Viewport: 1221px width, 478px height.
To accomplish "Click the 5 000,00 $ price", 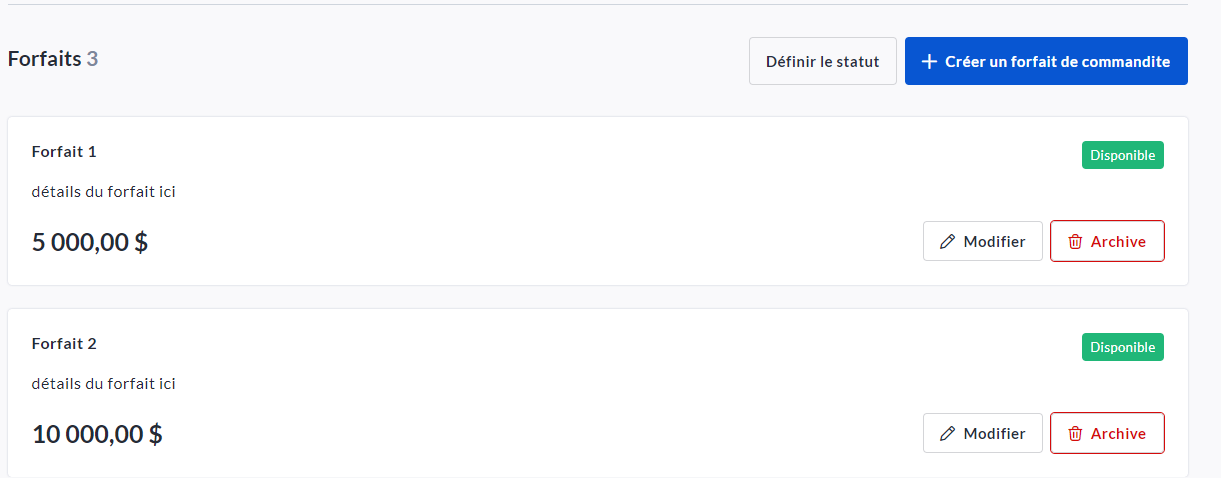I will [90, 242].
